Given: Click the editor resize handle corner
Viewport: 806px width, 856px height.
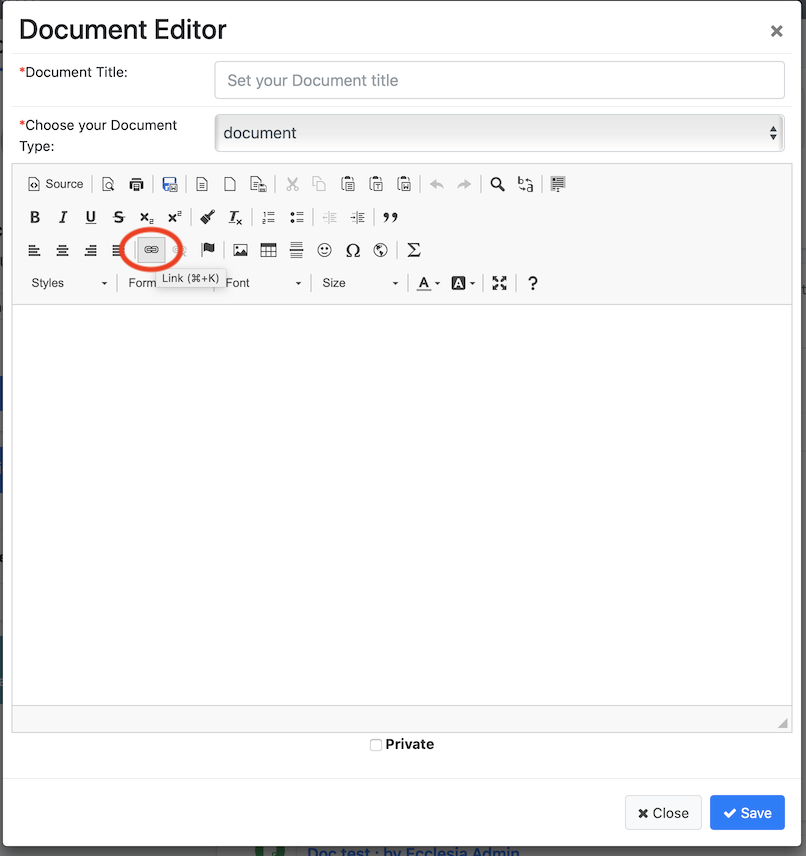Looking at the screenshot, I should tap(783, 723).
